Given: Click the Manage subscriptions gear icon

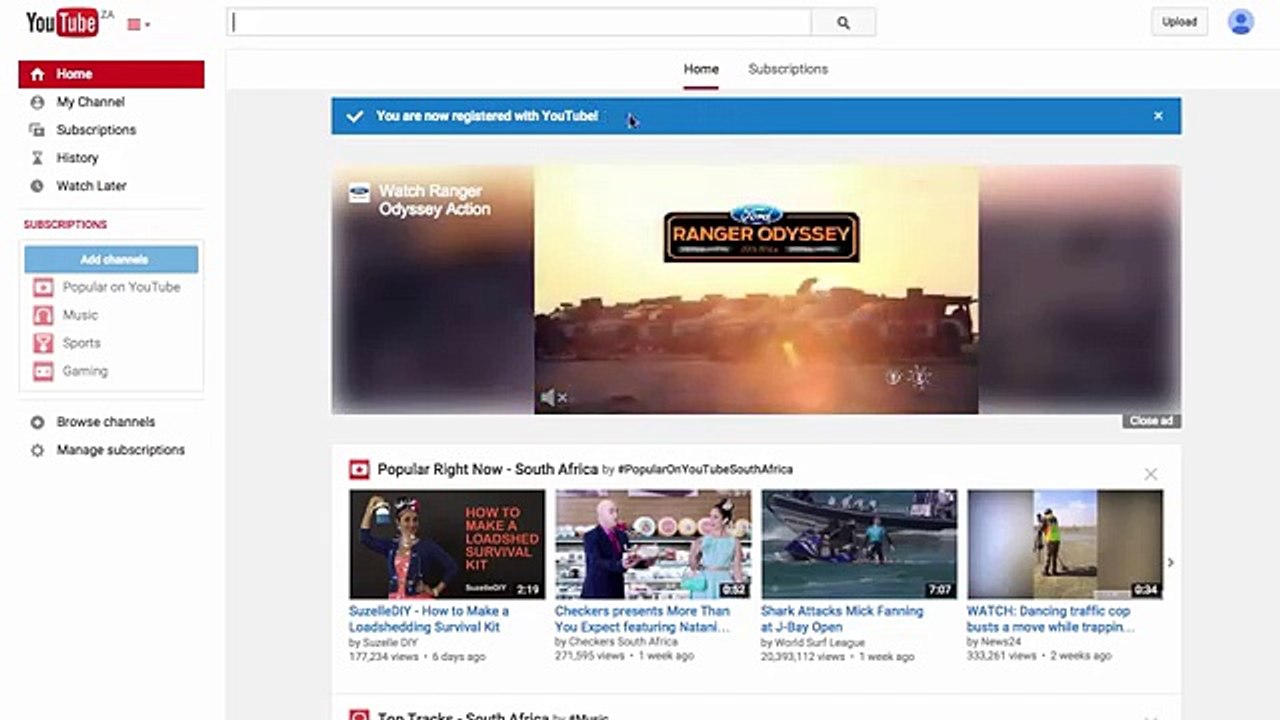Looking at the screenshot, I should [x=37, y=450].
